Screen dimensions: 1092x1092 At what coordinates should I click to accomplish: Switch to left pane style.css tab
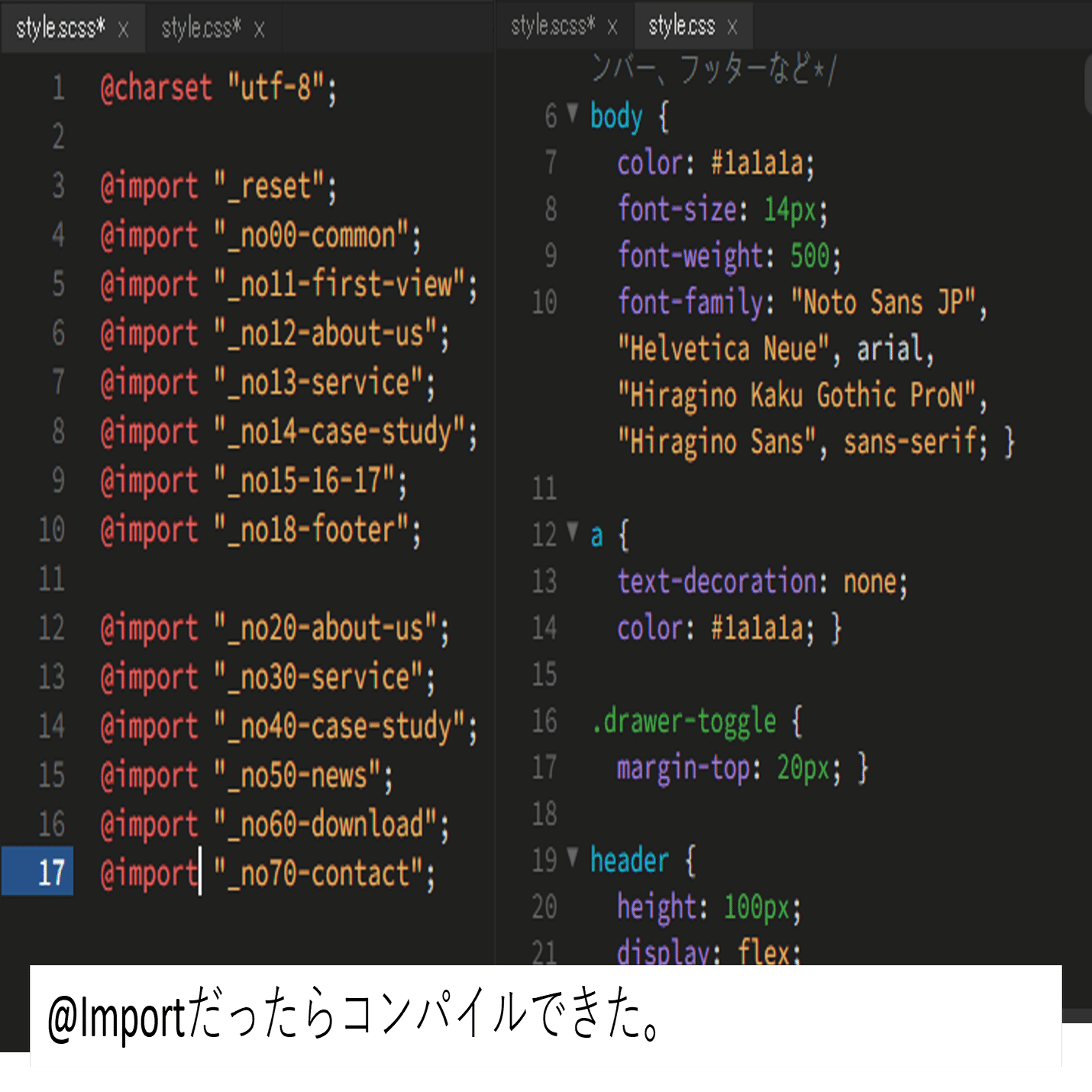click(201, 28)
